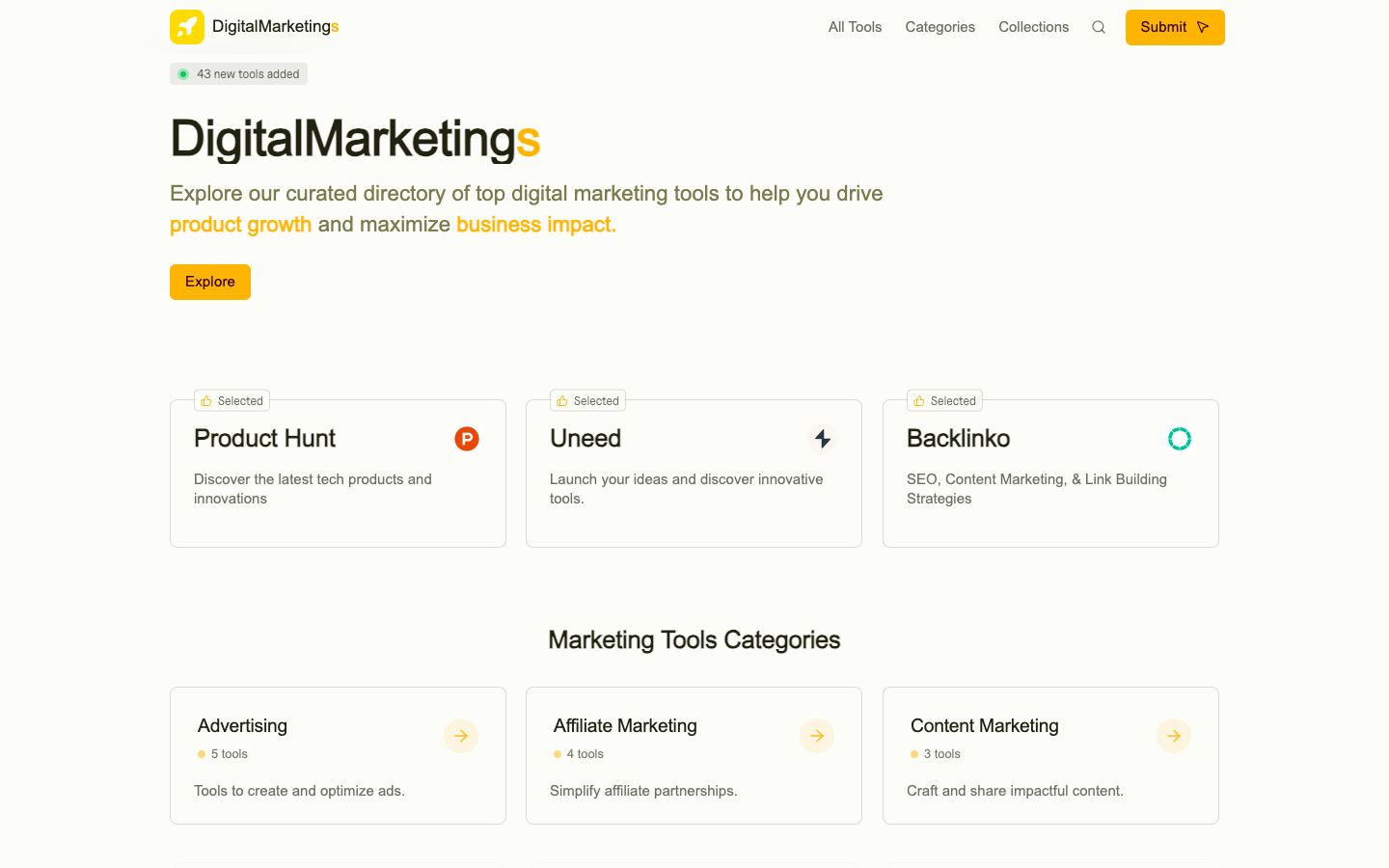Click "Tools to create and optimize ads." text
This screenshot has height=868, width=1389.
[299, 791]
